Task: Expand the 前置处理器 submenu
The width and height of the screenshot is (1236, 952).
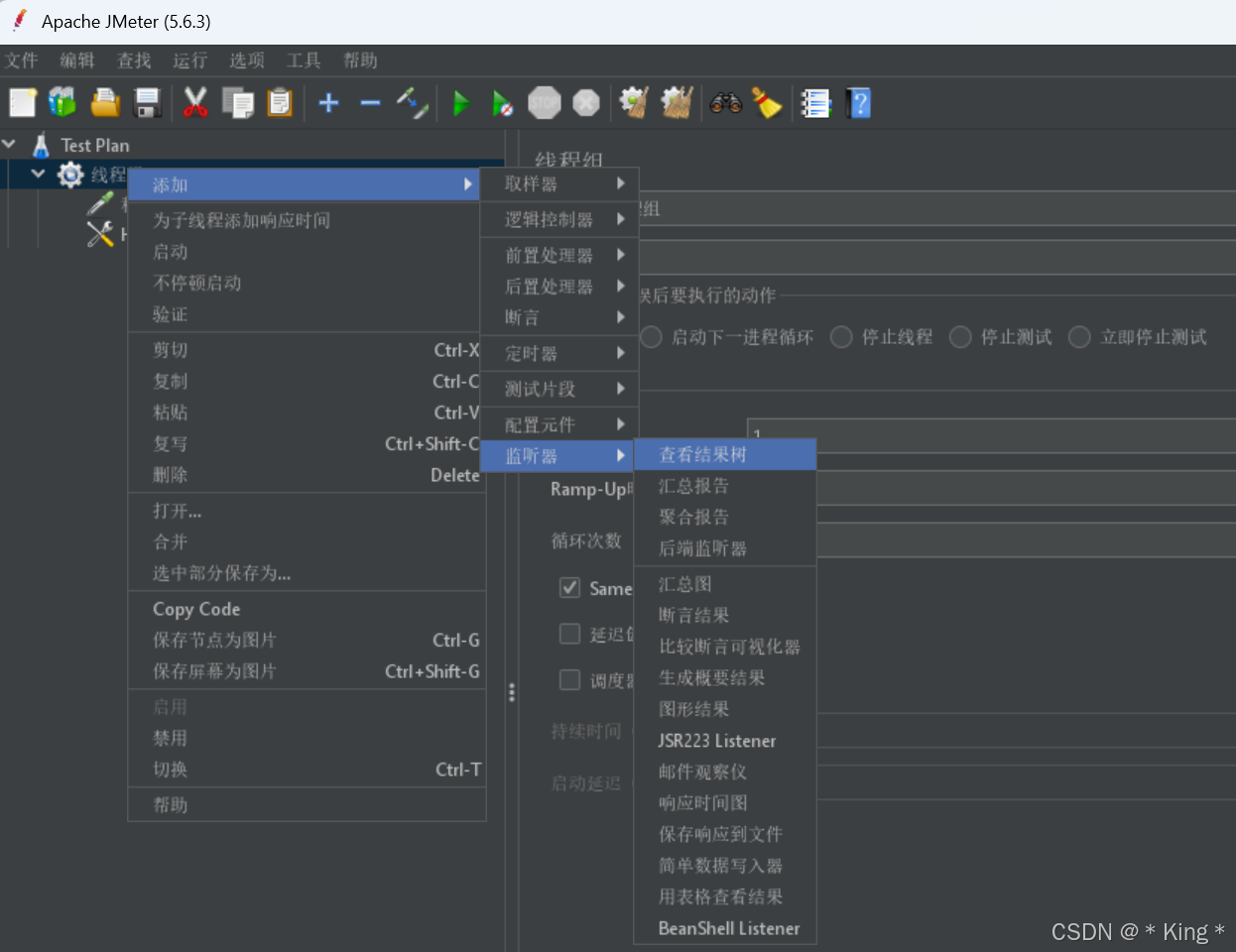Action: (x=559, y=255)
